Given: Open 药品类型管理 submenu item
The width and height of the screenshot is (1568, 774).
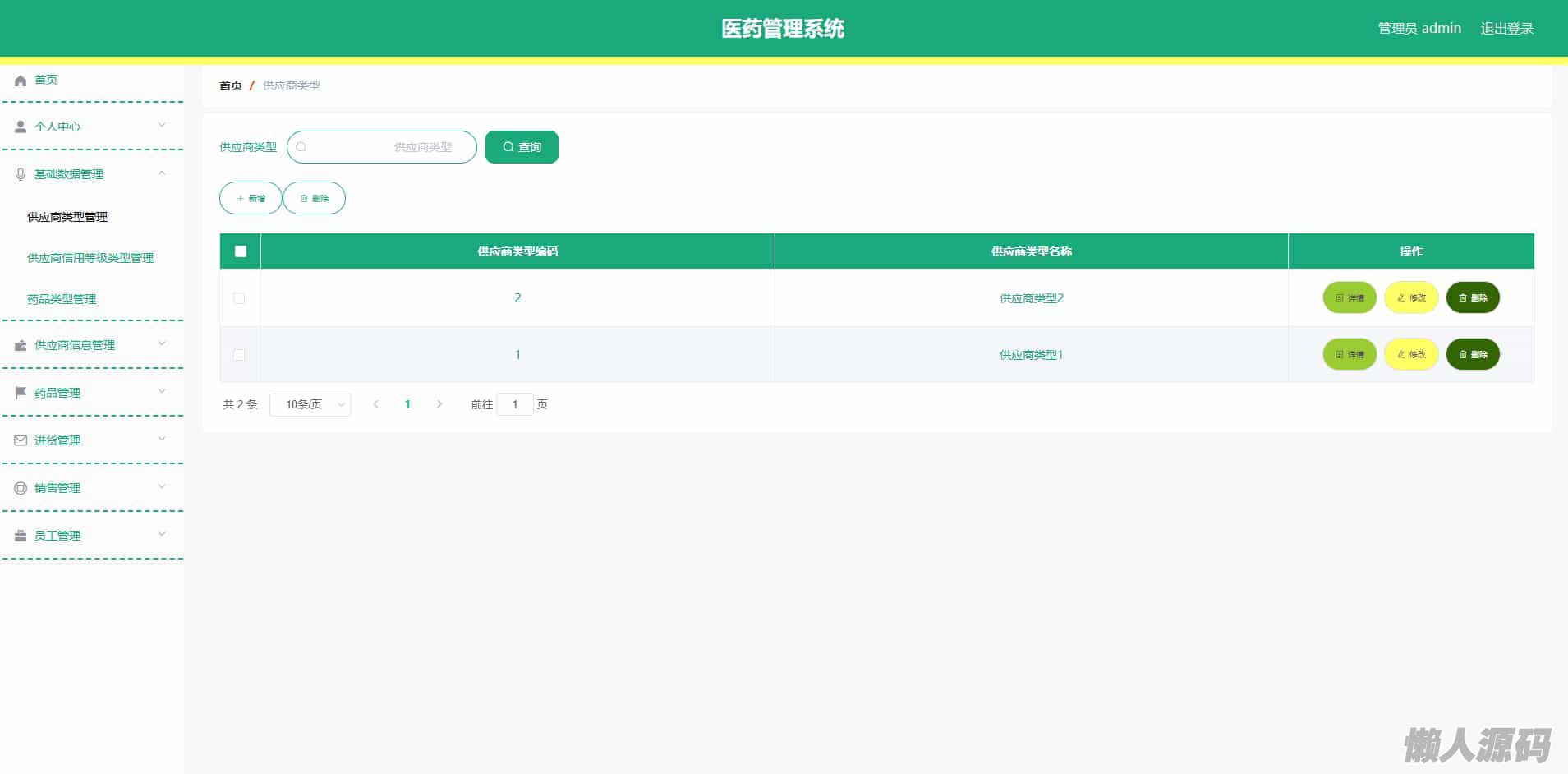Looking at the screenshot, I should tap(62, 299).
